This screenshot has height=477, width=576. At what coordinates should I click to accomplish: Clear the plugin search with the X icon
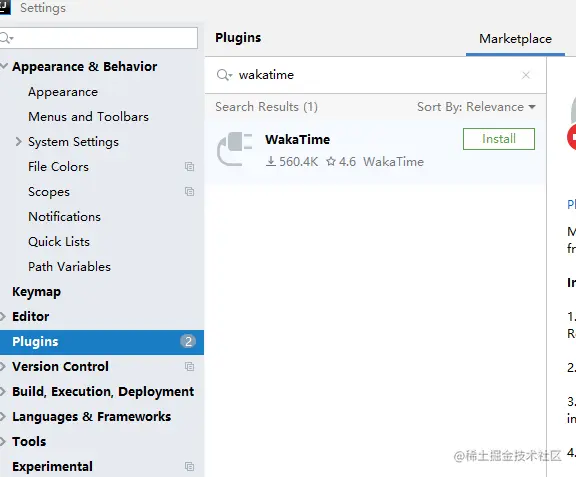pos(526,75)
